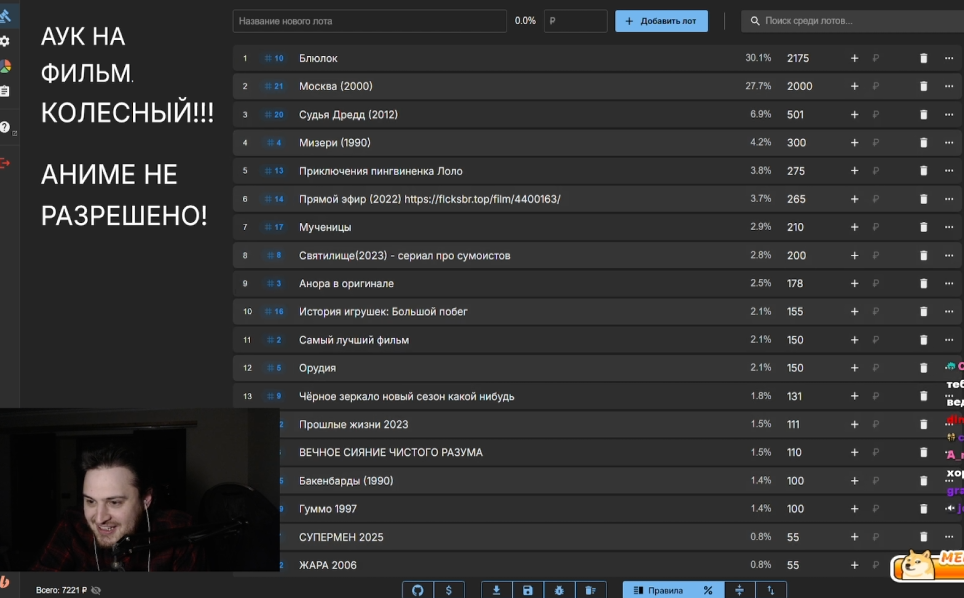This screenshot has height=598, width=964.
Task: Open the auction gavel page in sidebar
Action: (x=5, y=16)
